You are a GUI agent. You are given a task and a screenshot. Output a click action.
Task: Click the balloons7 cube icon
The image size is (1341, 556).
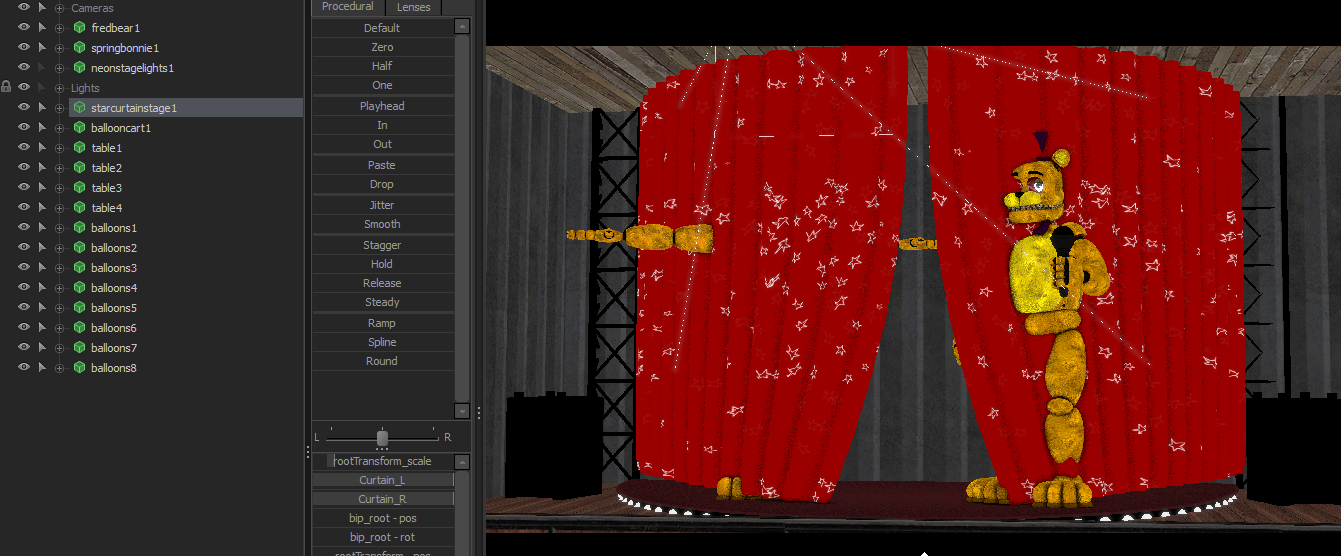pos(79,348)
